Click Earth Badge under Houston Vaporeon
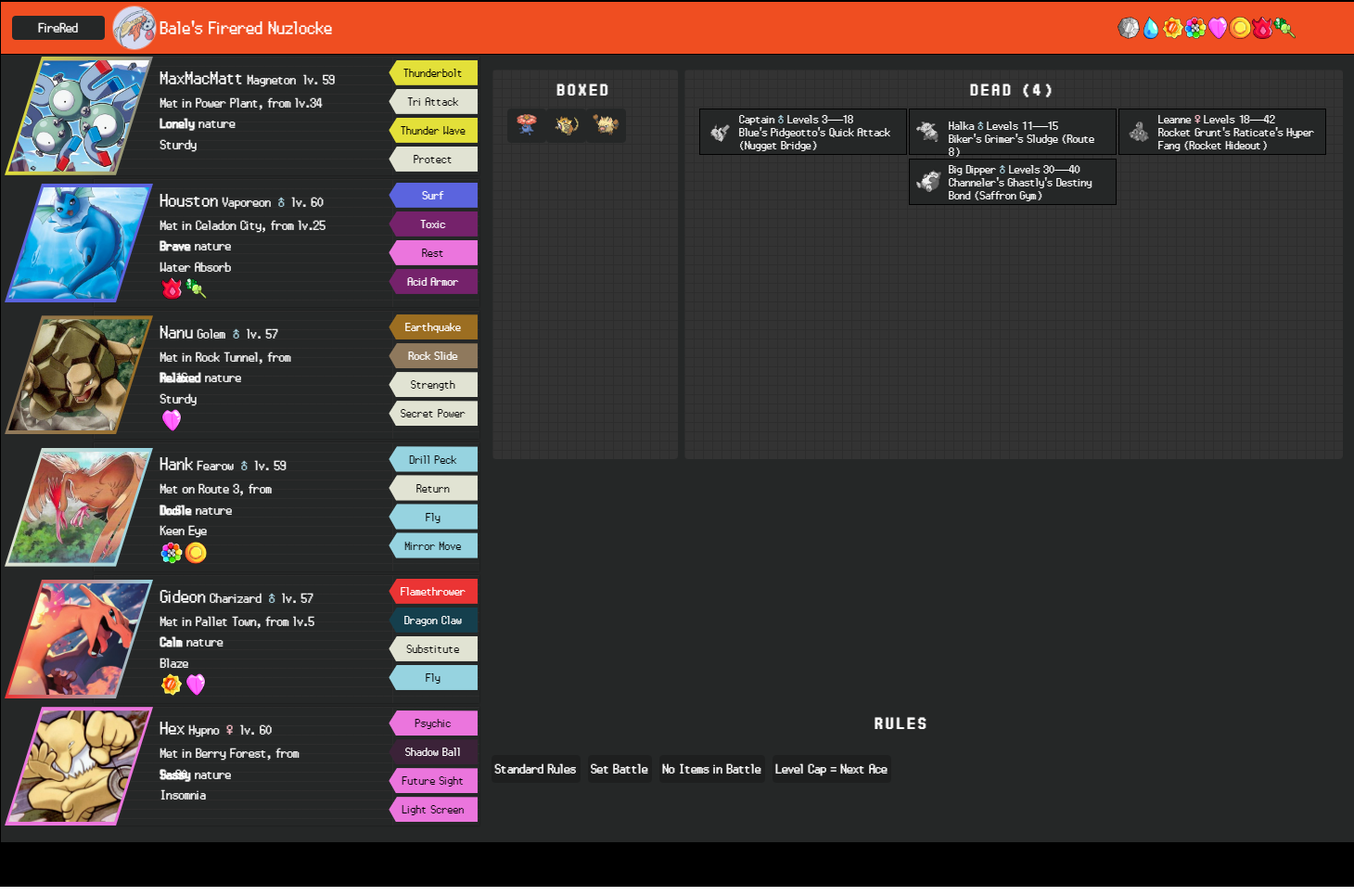This screenshot has height=896, width=1354. (196, 288)
